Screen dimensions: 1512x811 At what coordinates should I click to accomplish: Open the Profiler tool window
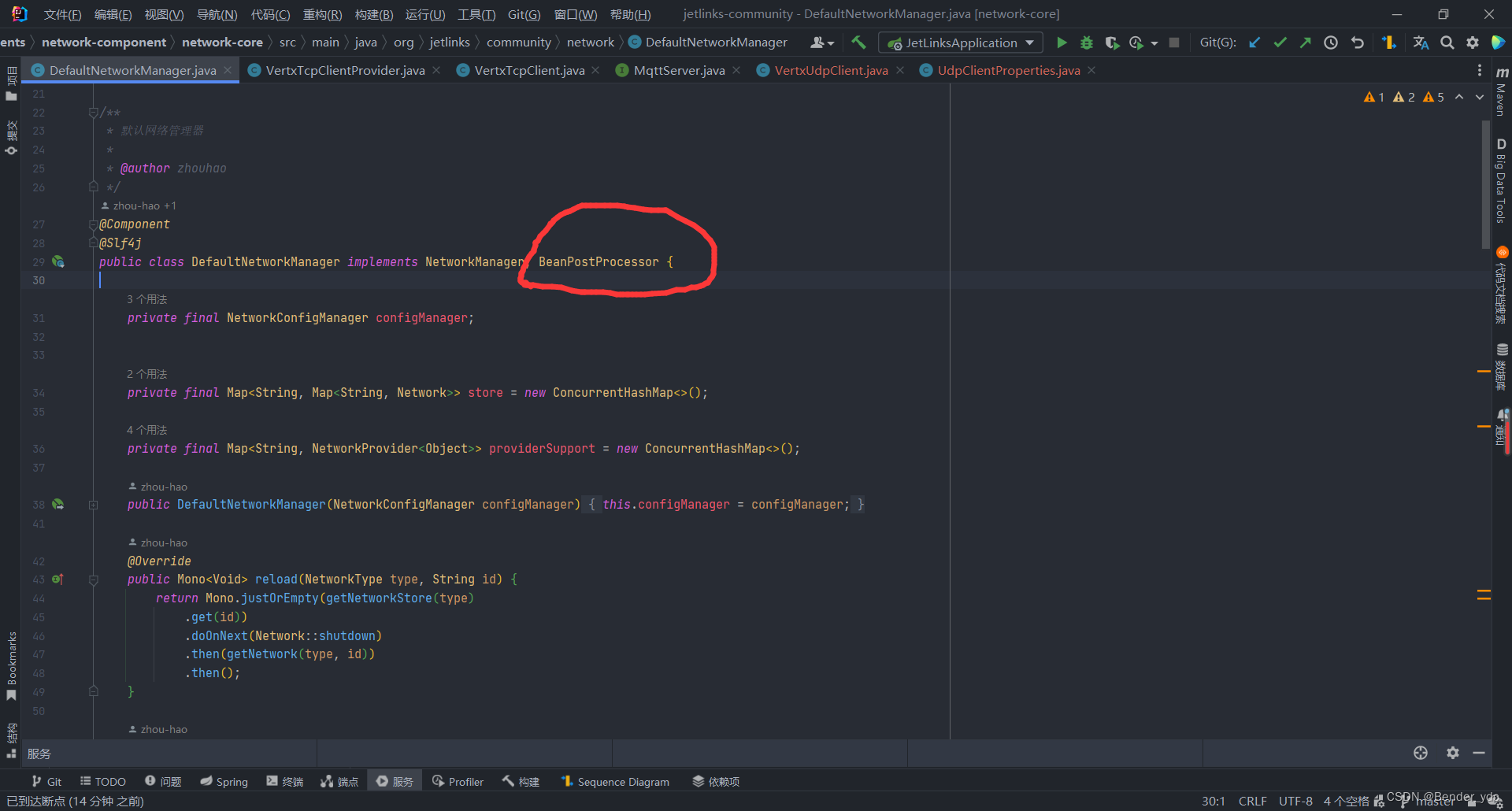(x=458, y=781)
